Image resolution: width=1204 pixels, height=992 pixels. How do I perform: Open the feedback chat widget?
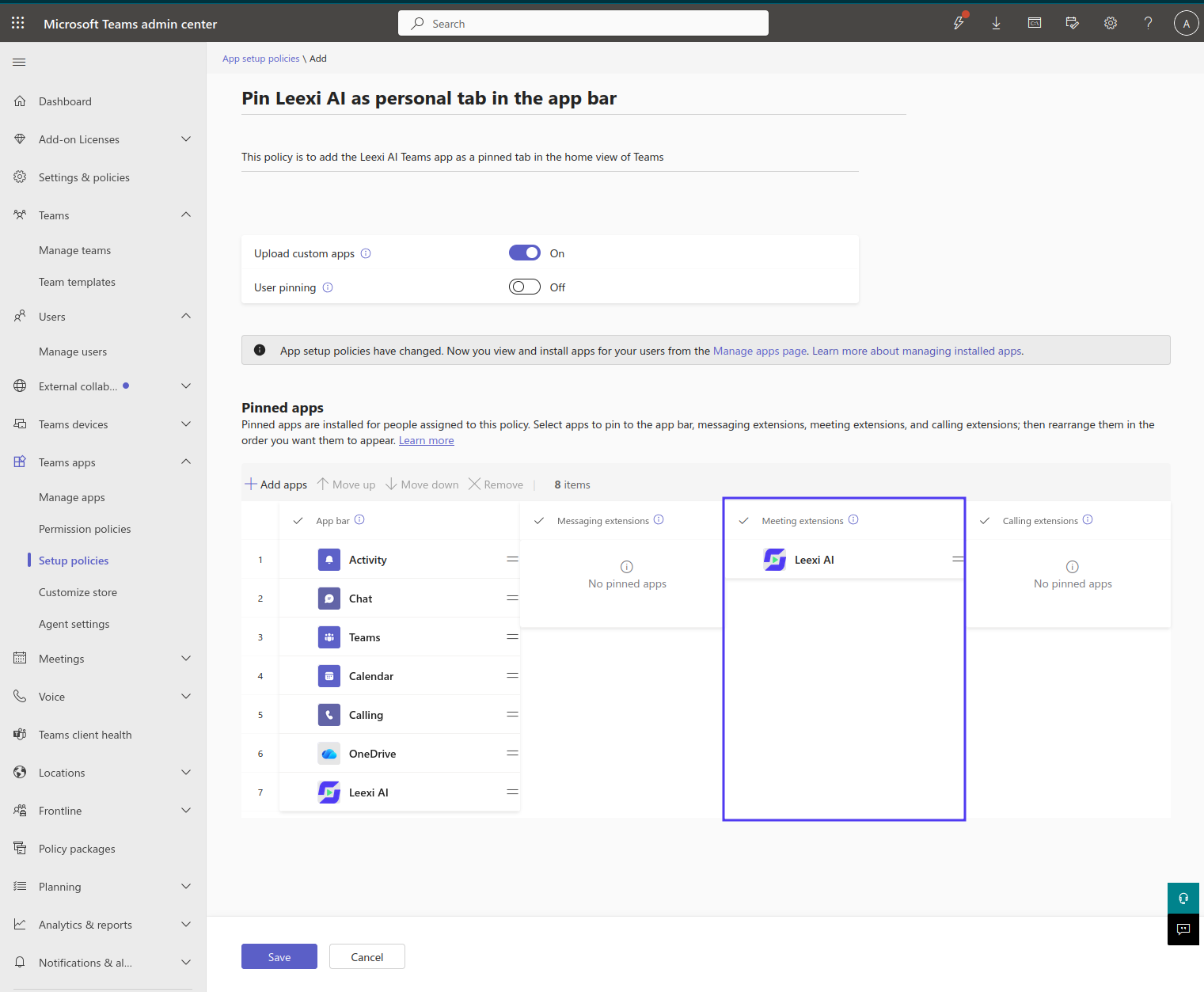click(1183, 929)
